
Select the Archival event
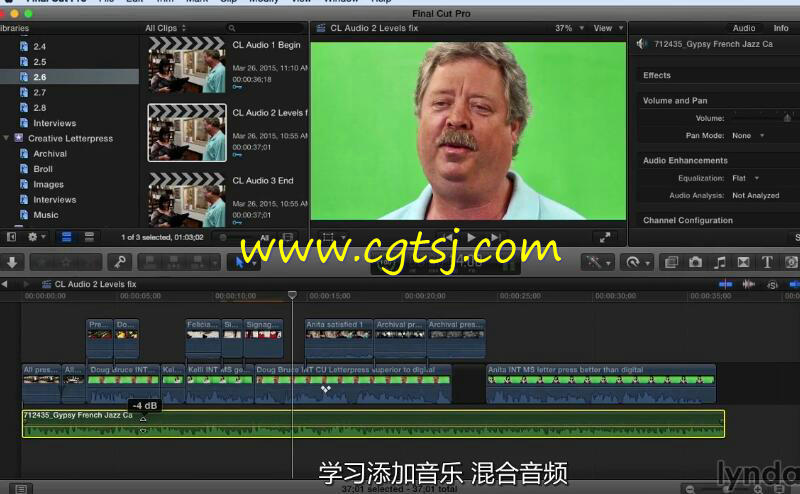(x=49, y=154)
